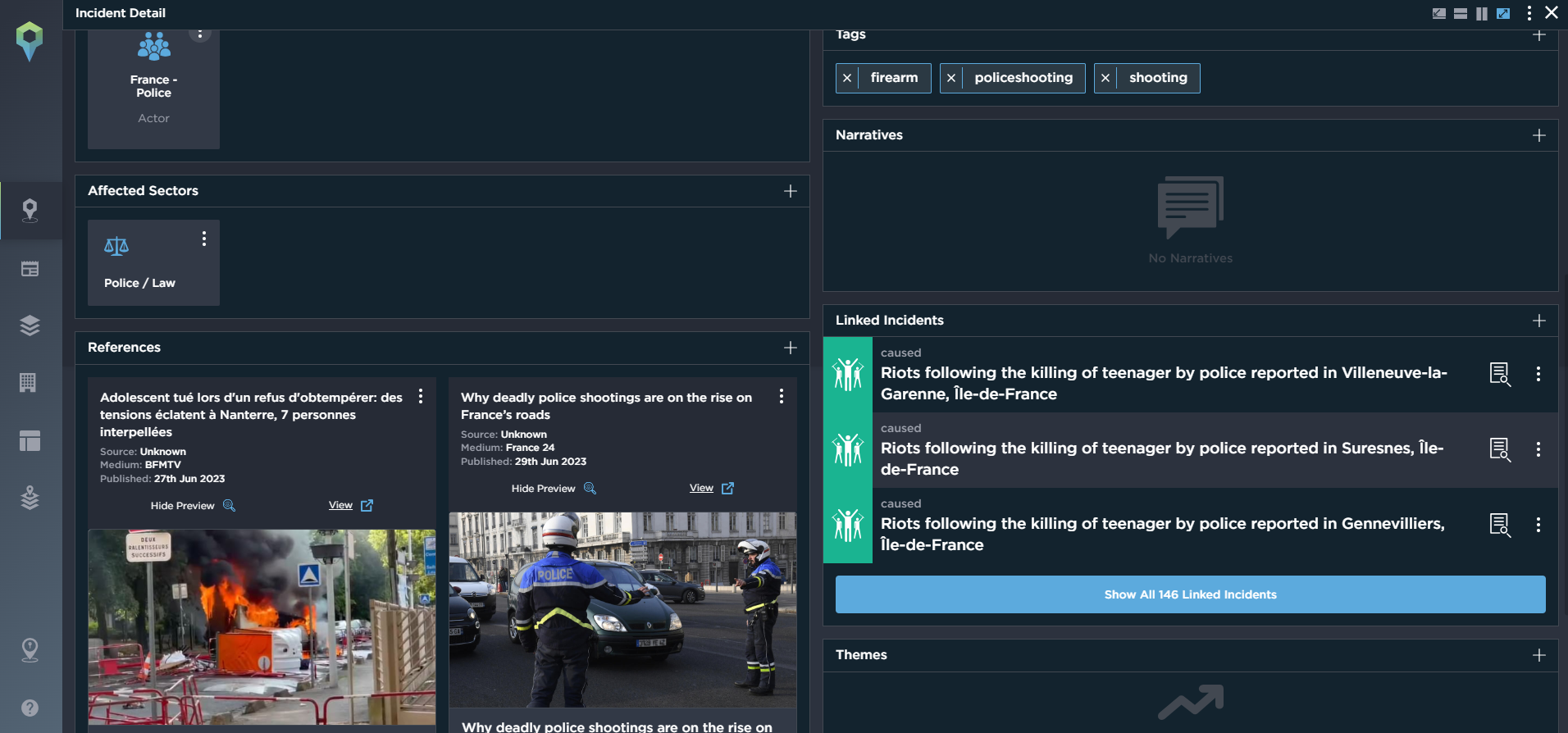
Task: Open the dashboard layout sidebar icon
Action: coord(30,440)
